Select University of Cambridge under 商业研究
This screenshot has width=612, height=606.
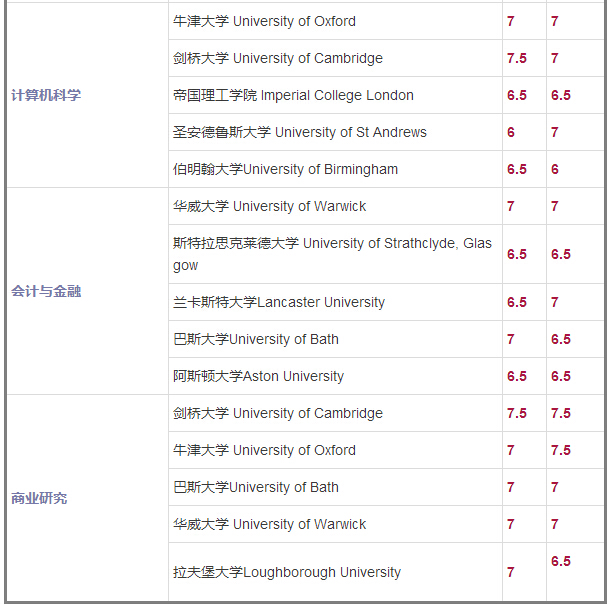(x=278, y=413)
